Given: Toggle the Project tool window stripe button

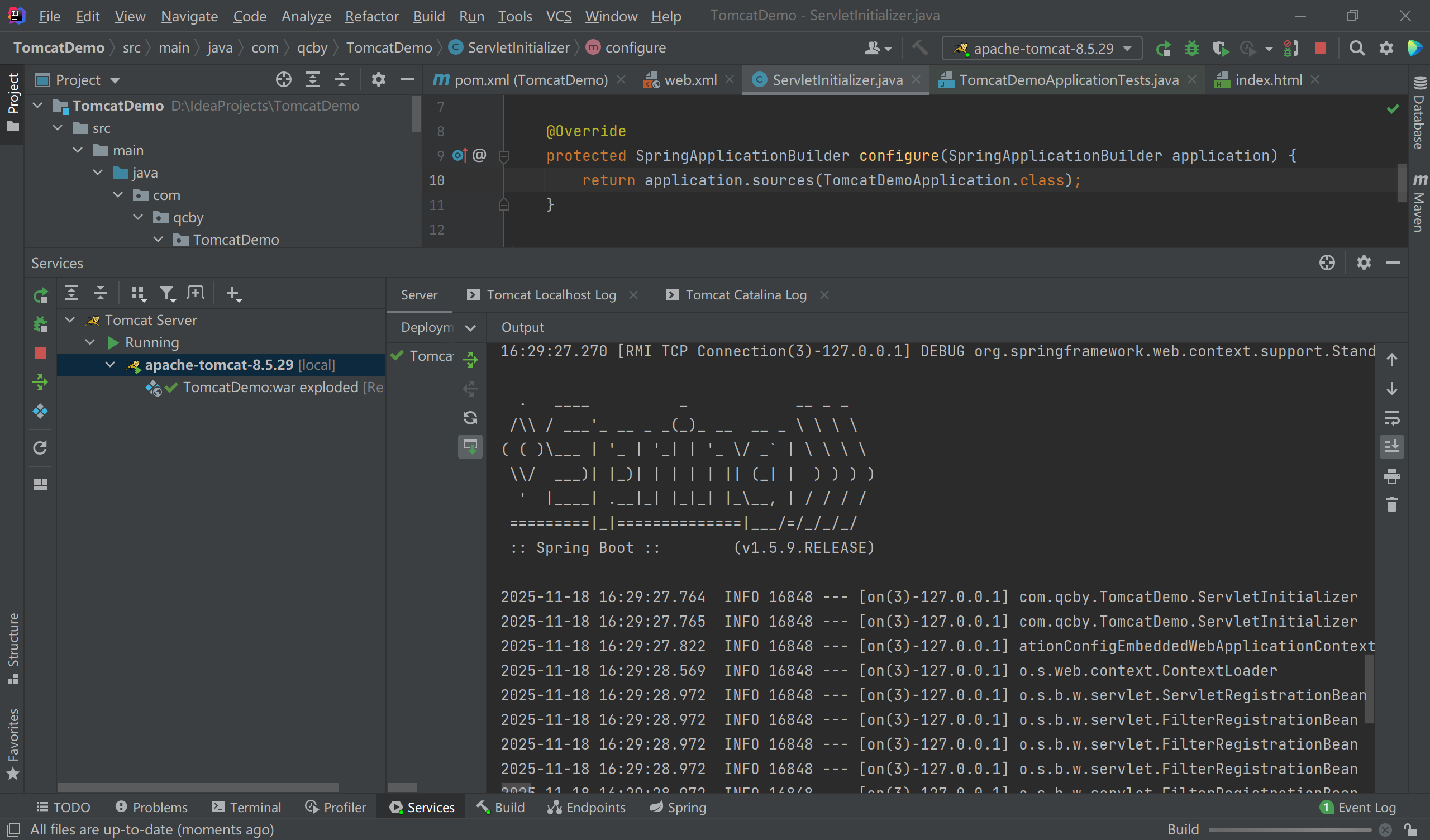Looking at the screenshot, I should (12, 102).
